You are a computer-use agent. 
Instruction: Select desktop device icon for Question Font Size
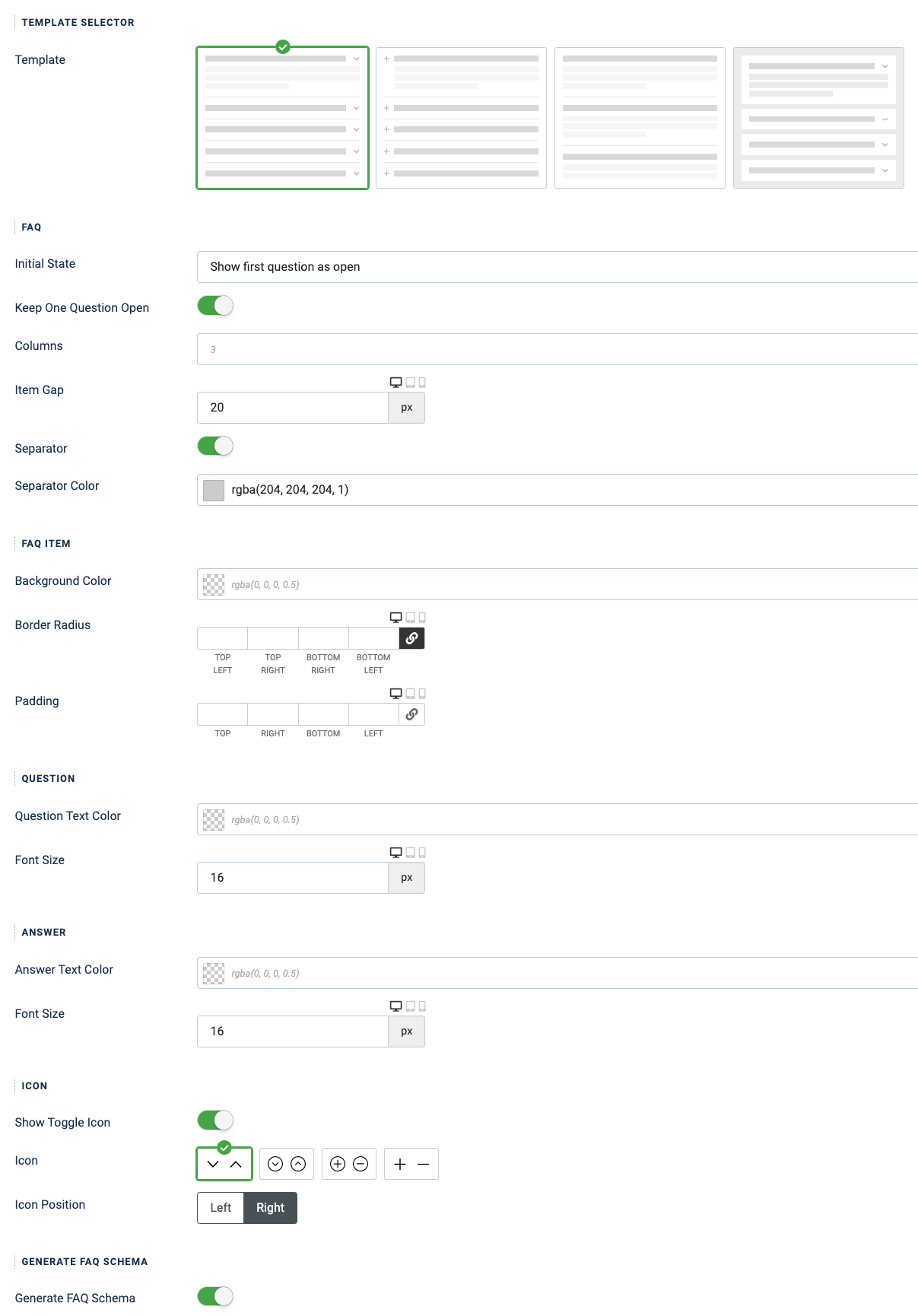point(395,853)
